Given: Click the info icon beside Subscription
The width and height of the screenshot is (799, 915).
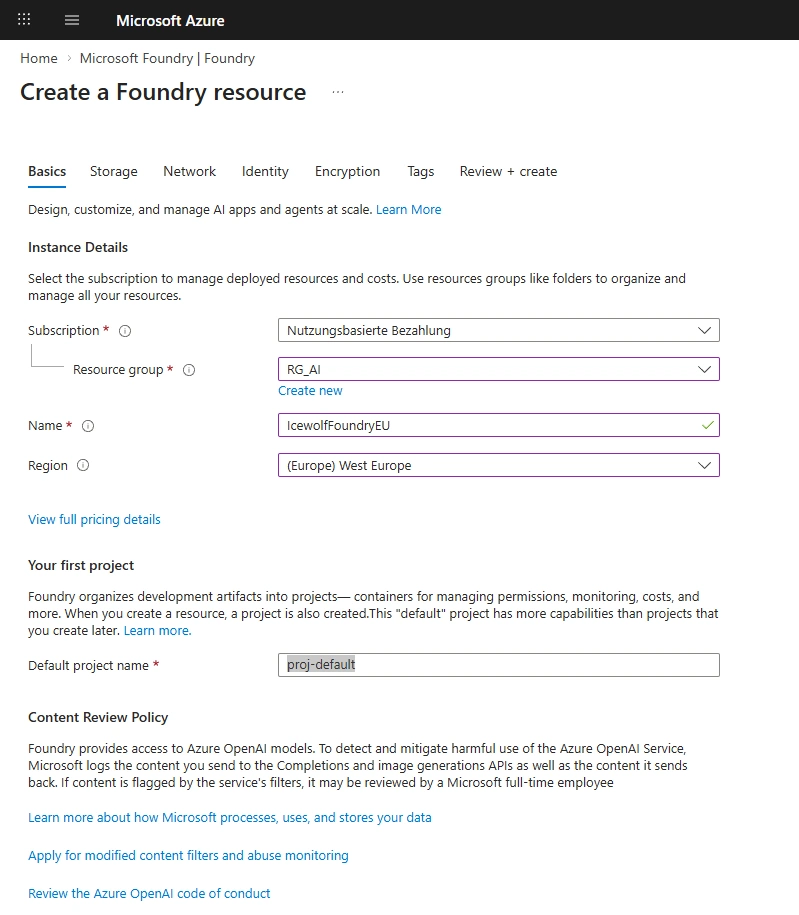Looking at the screenshot, I should click(125, 331).
